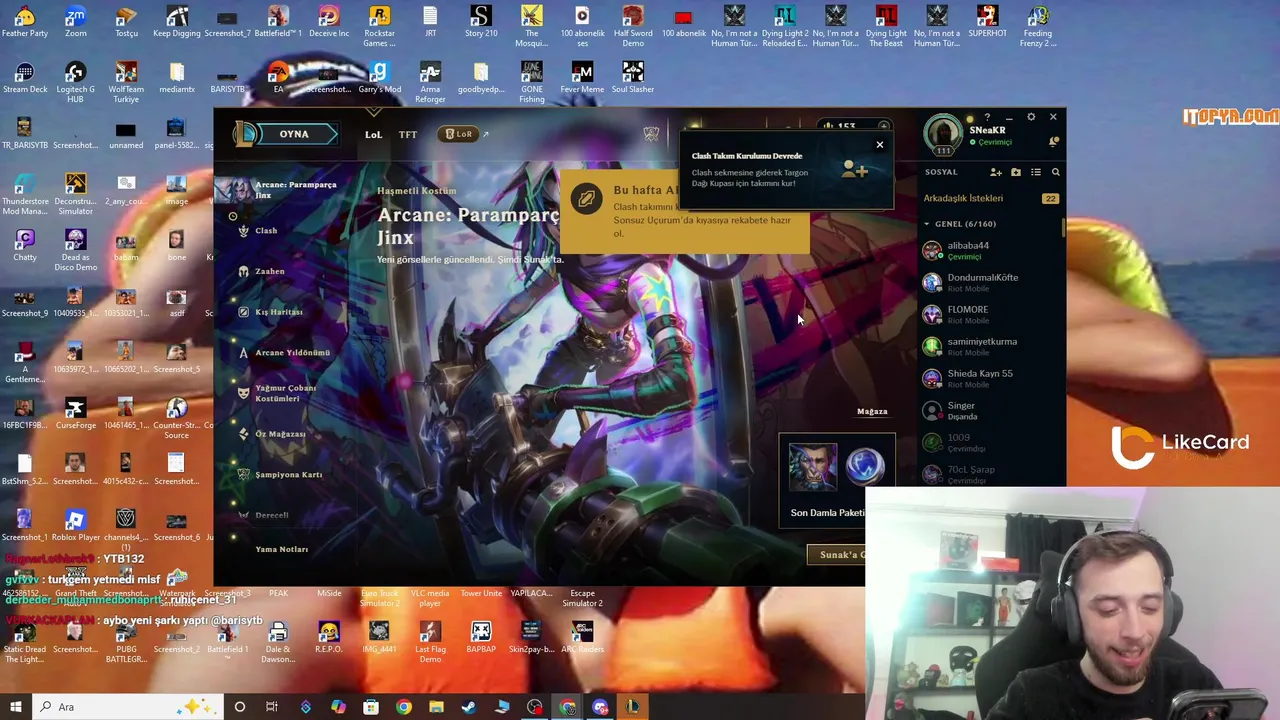Open R.E.P.O. desktop shortcut
1280x720 pixels.
(328, 638)
